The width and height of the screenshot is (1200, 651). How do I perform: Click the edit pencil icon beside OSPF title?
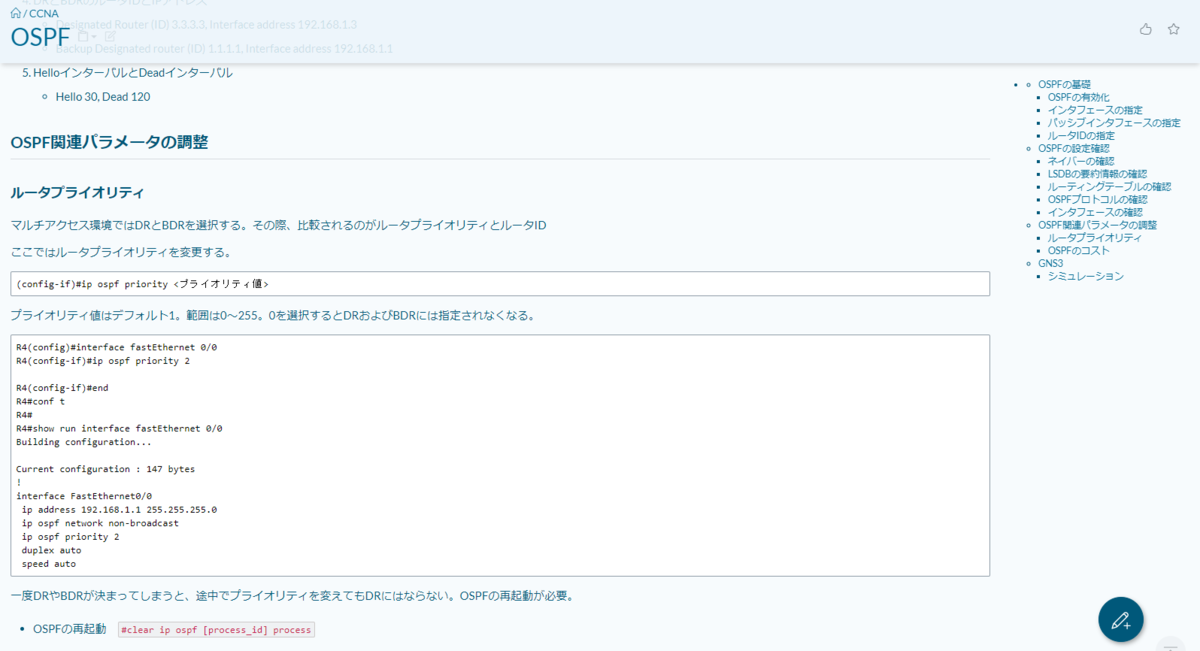[110, 37]
